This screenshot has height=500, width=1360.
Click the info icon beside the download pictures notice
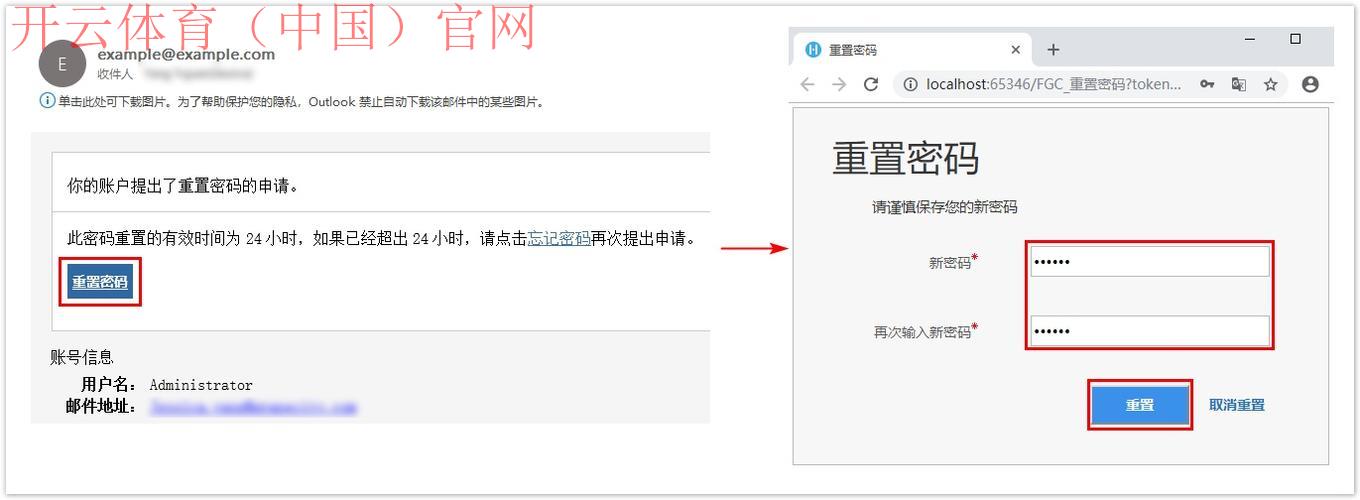(47, 101)
